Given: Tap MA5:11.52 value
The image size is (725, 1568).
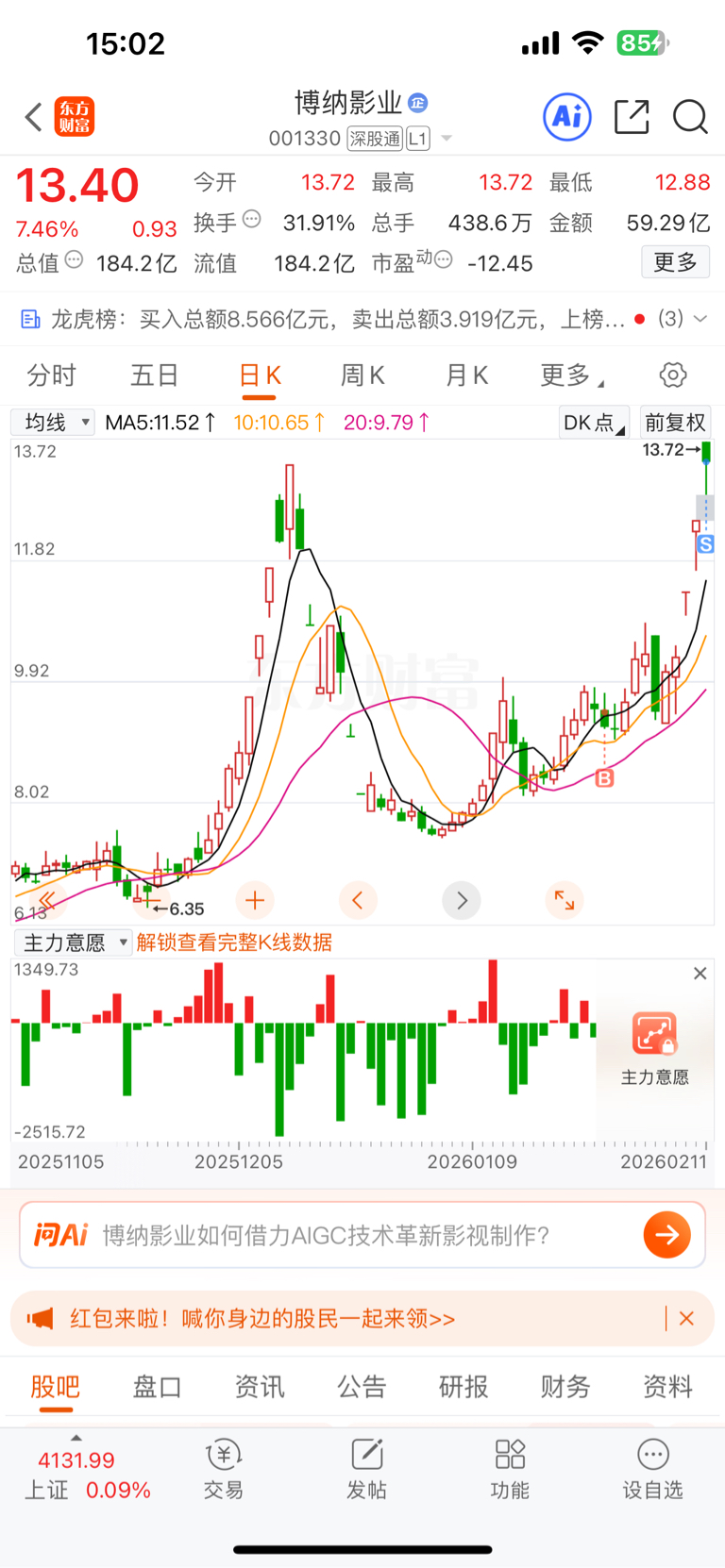Looking at the screenshot, I should (160, 423).
